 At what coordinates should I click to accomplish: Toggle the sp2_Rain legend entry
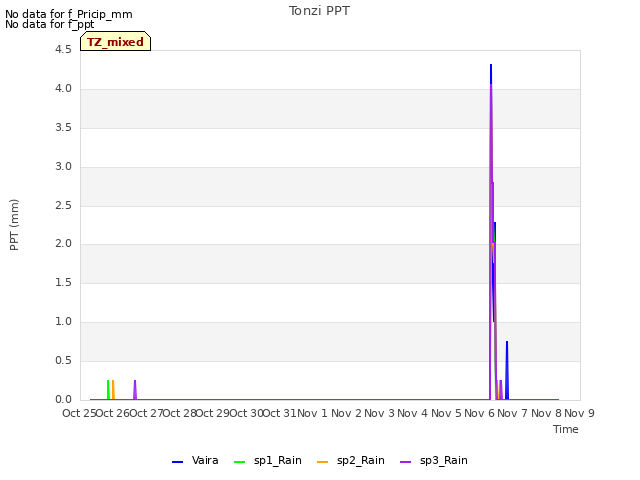click(351, 460)
